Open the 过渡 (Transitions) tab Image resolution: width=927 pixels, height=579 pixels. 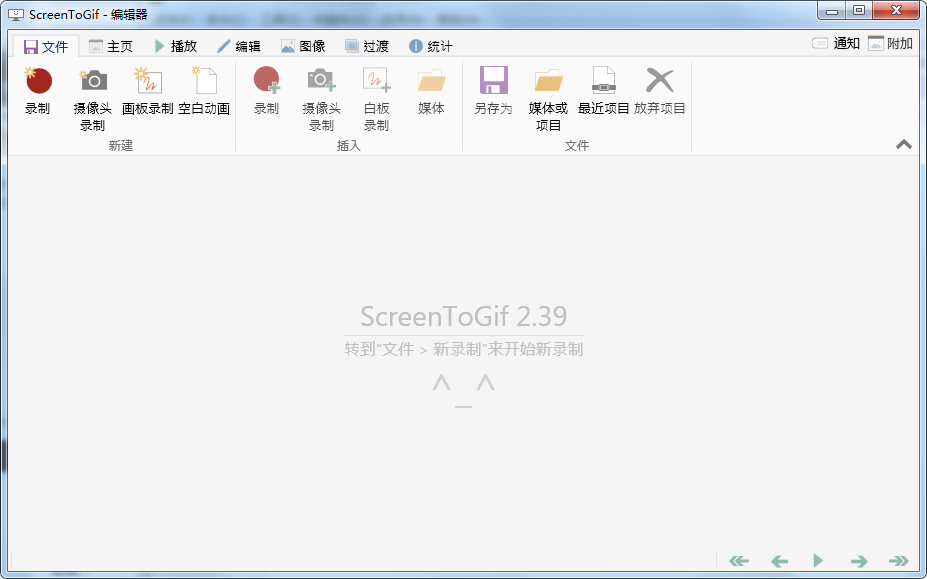point(366,46)
